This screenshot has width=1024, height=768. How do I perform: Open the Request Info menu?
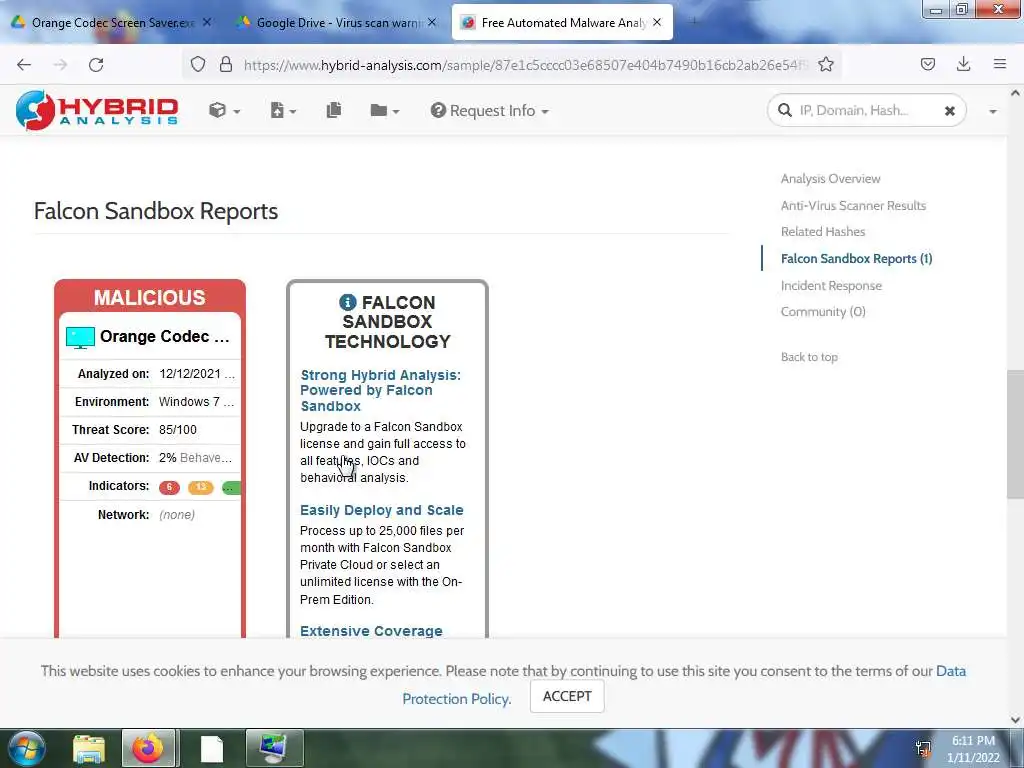coord(489,110)
